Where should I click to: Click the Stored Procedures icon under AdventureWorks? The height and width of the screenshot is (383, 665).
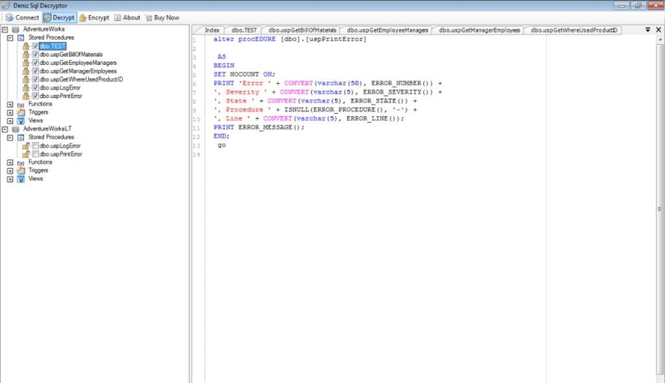pyautogui.click(x=21, y=38)
